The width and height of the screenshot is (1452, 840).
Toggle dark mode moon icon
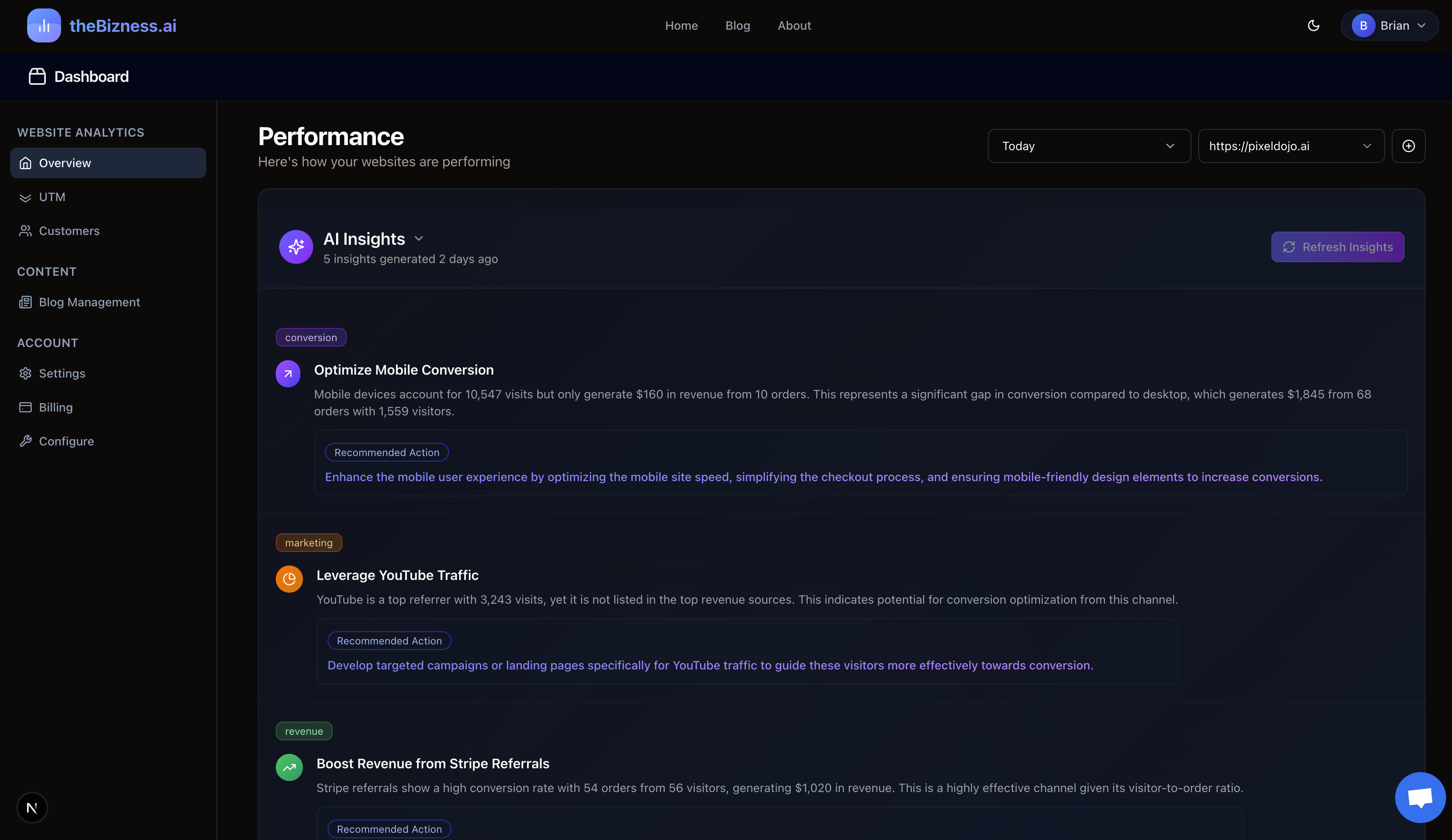coord(1313,25)
